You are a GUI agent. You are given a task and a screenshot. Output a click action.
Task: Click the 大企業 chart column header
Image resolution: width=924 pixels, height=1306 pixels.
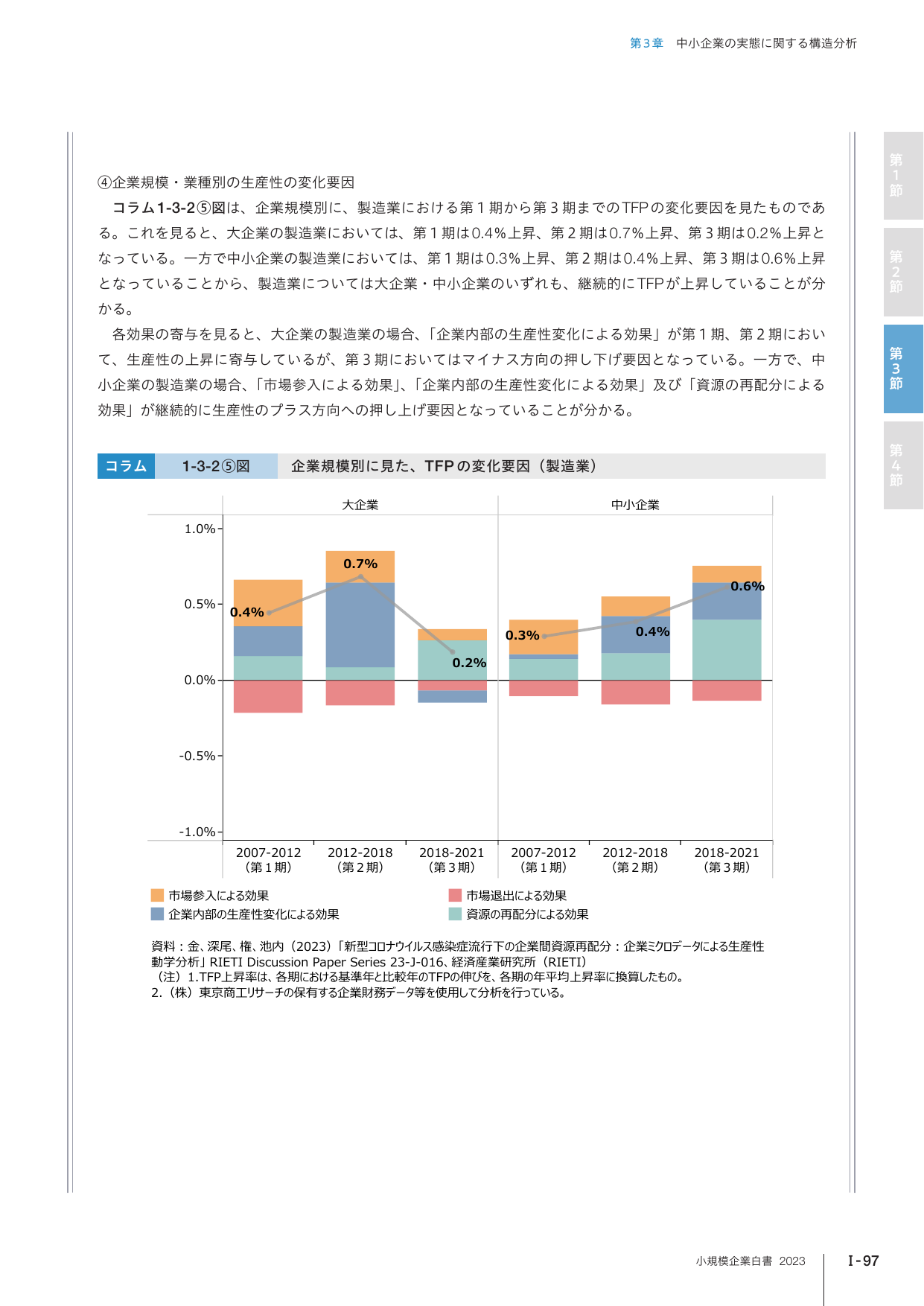(x=360, y=505)
